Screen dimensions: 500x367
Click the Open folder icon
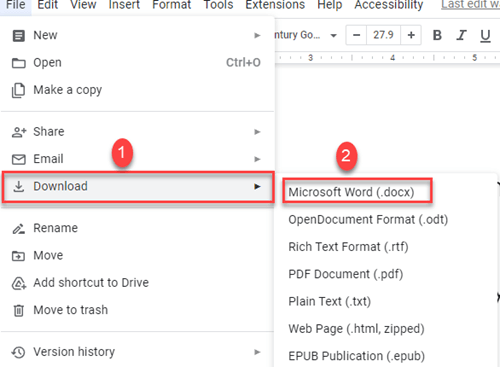[x=19, y=63]
